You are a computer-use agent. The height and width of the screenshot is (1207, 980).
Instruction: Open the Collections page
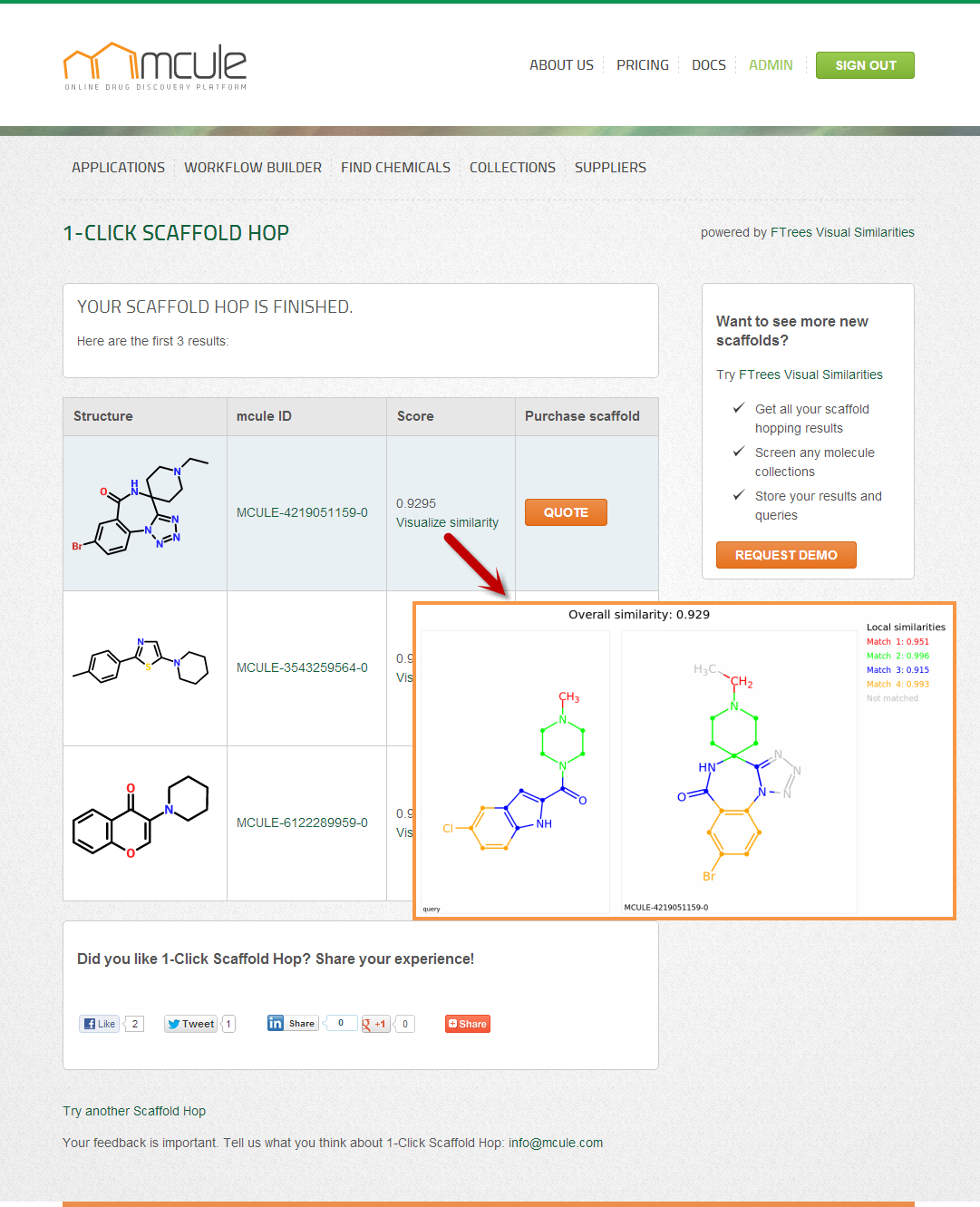coord(512,168)
